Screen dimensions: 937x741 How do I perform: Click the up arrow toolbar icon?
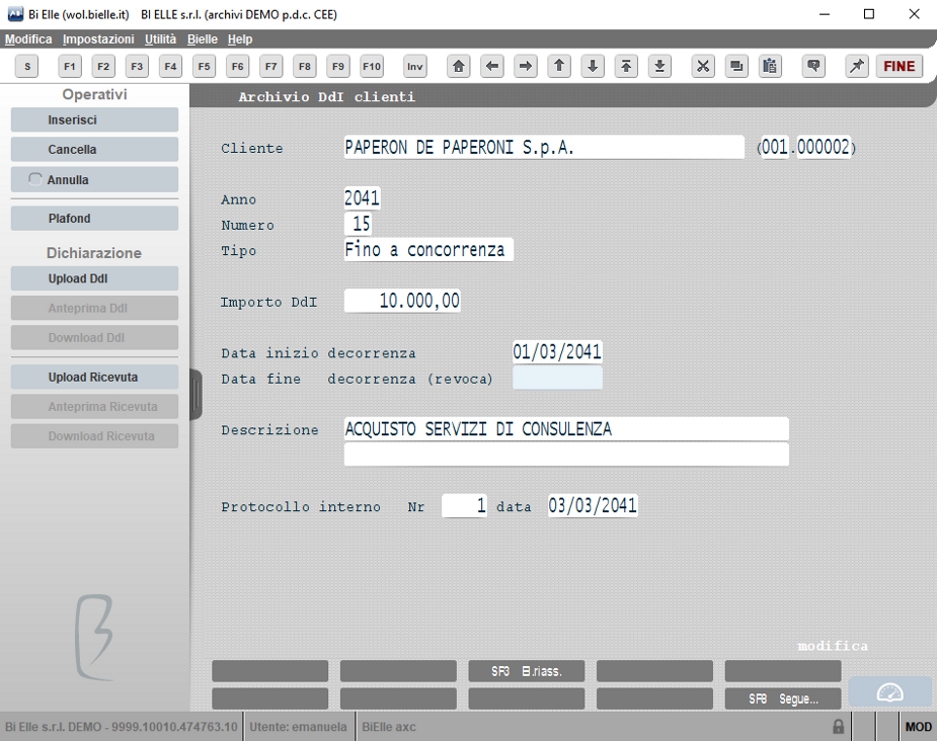[x=559, y=66]
